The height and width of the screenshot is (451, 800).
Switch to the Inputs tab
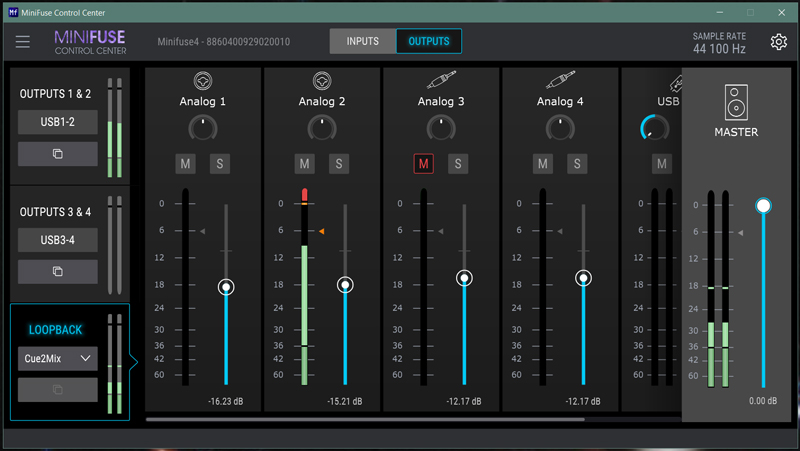tap(363, 42)
